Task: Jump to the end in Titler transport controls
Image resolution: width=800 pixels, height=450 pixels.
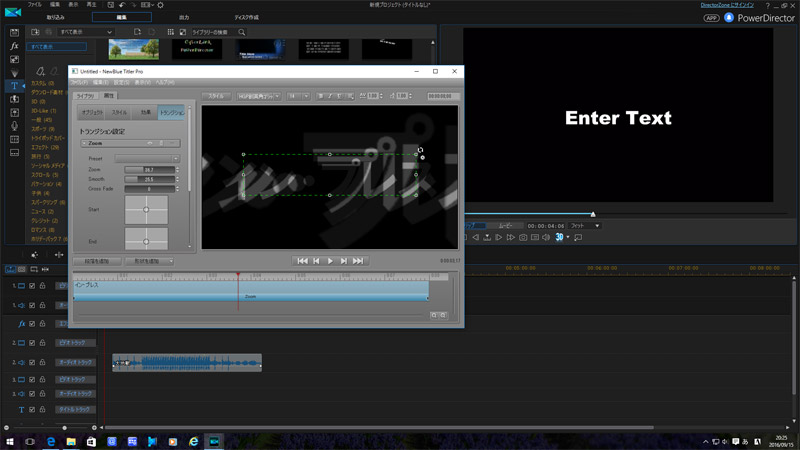Action: [x=358, y=260]
